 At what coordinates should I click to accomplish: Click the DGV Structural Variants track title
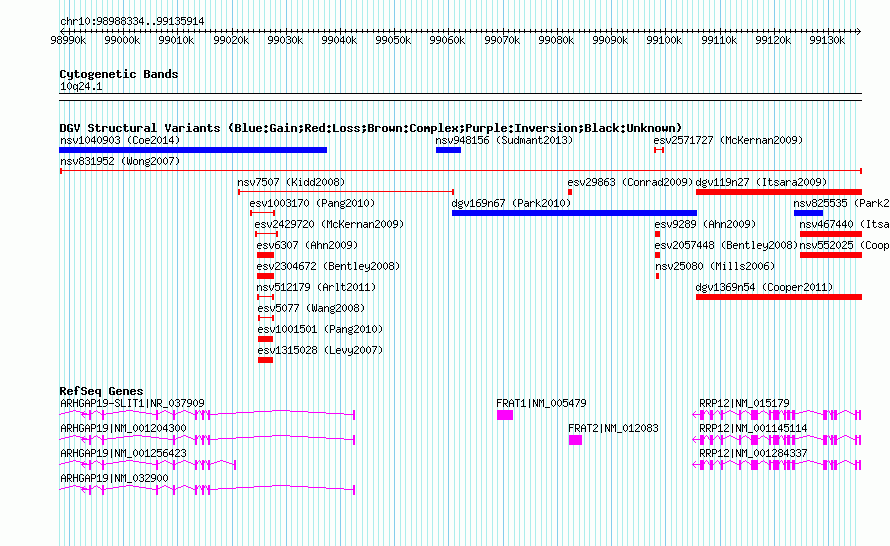coord(370,128)
